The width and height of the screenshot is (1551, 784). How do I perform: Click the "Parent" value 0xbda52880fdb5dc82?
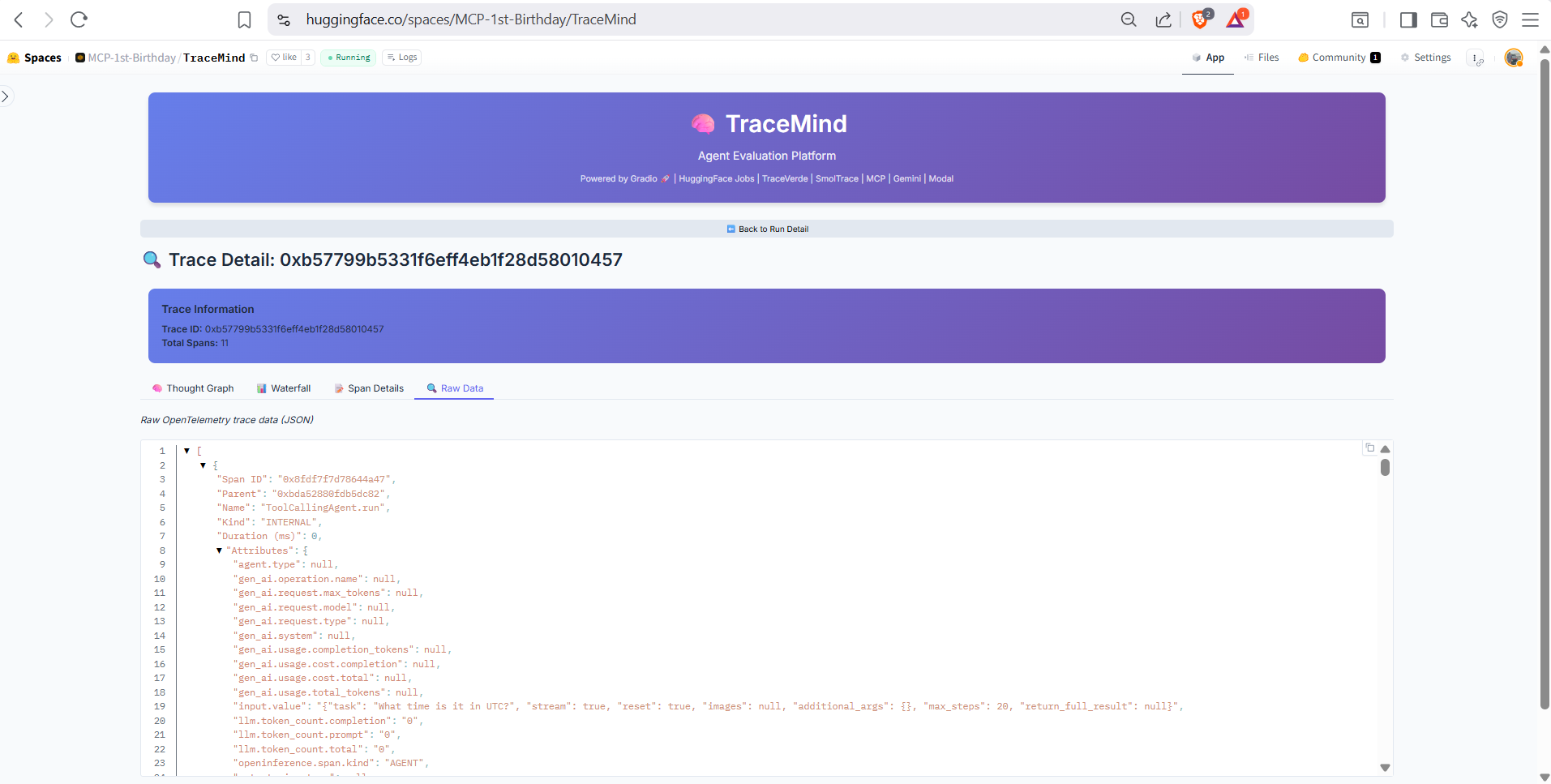pos(328,494)
